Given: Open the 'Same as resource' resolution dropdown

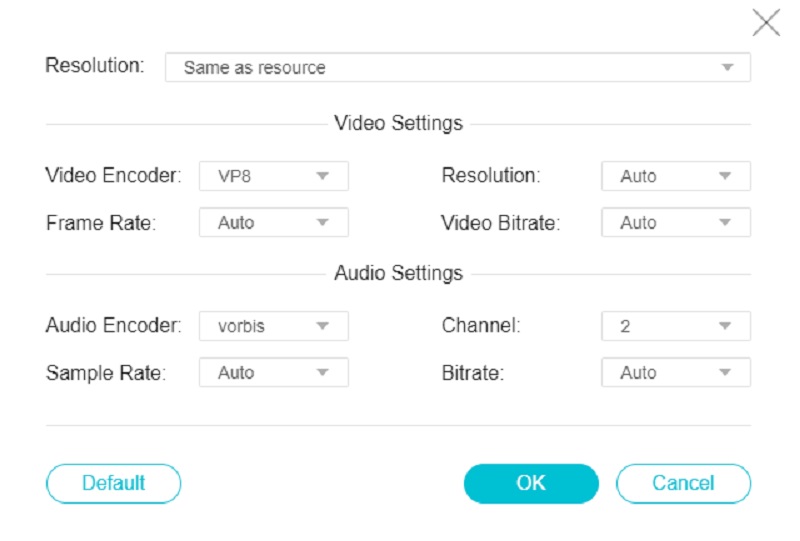Looking at the screenshot, I should click(457, 68).
